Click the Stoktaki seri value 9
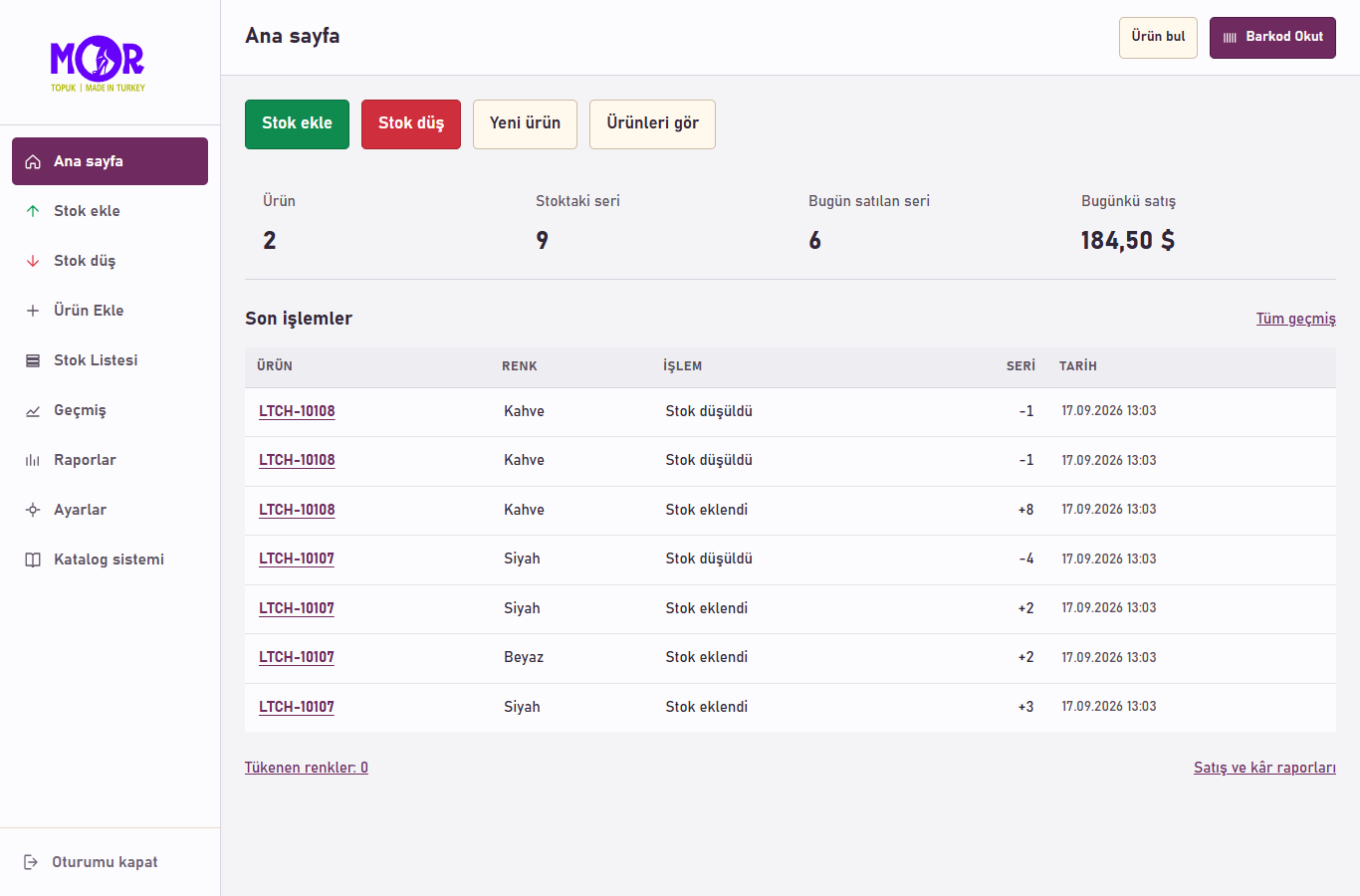The height and width of the screenshot is (896, 1360). coord(543,240)
